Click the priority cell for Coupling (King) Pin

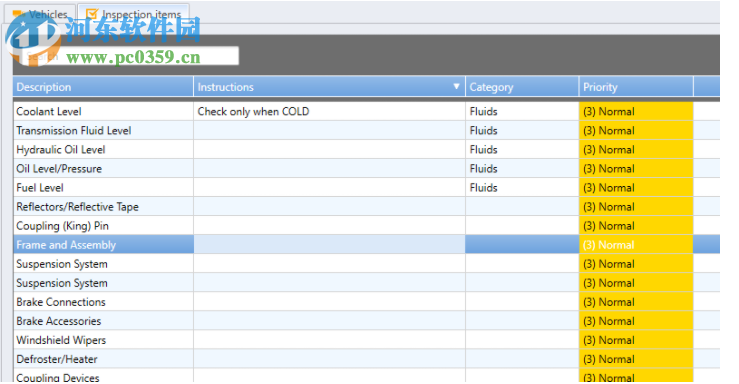[636, 226]
